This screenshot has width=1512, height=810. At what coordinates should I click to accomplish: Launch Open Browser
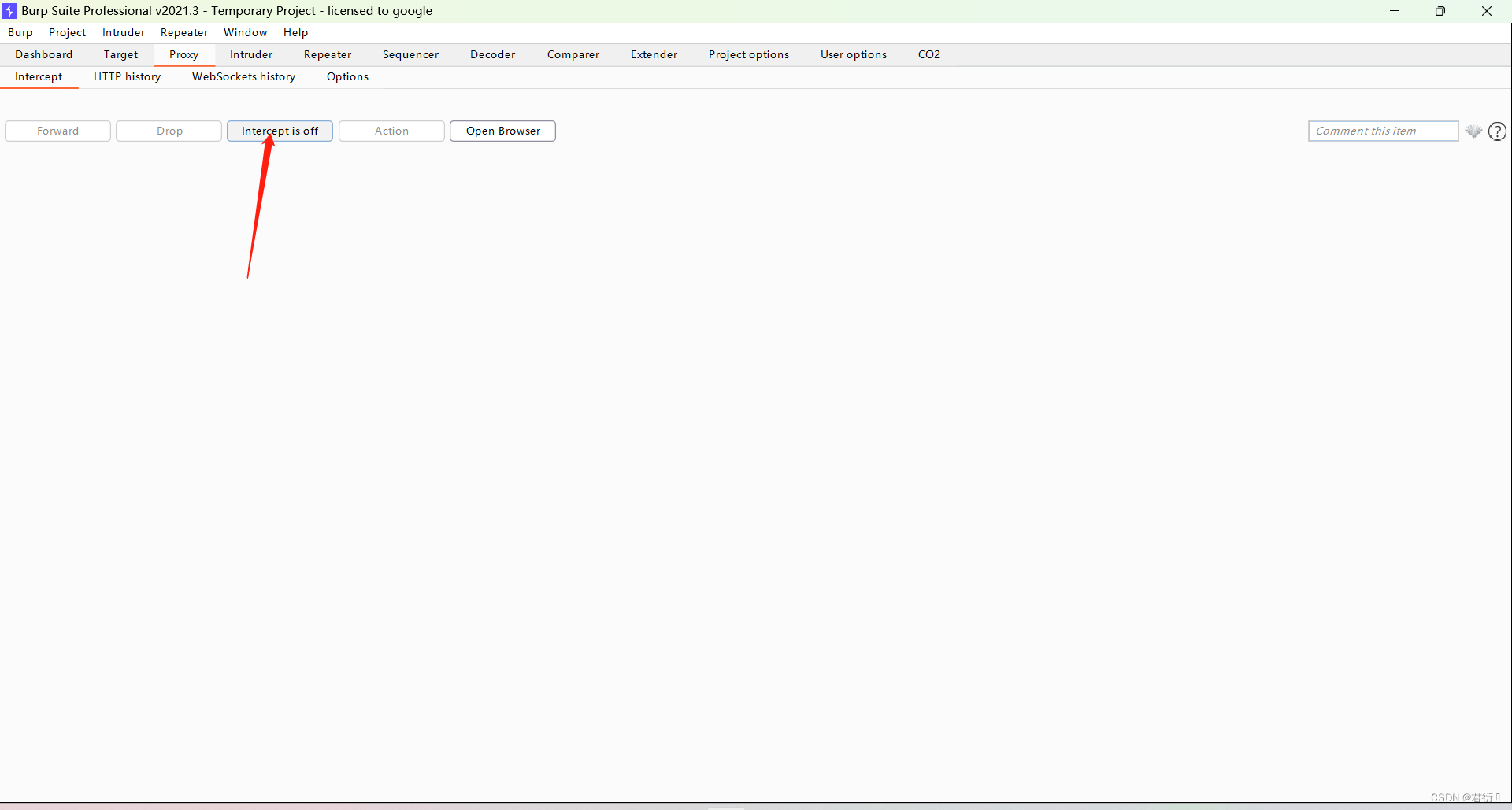coord(503,131)
